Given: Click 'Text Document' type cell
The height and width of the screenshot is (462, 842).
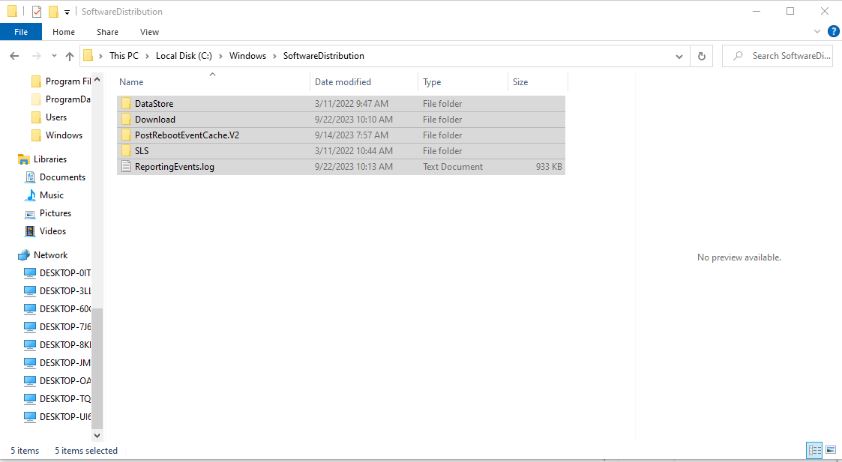Looking at the screenshot, I should point(453,167).
